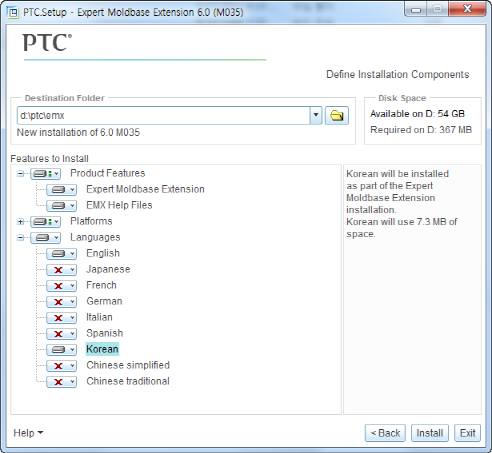Screen dimensions: 492x453
Task: Browse for destination folder with folder icon
Action: pyautogui.click(x=337, y=116)
